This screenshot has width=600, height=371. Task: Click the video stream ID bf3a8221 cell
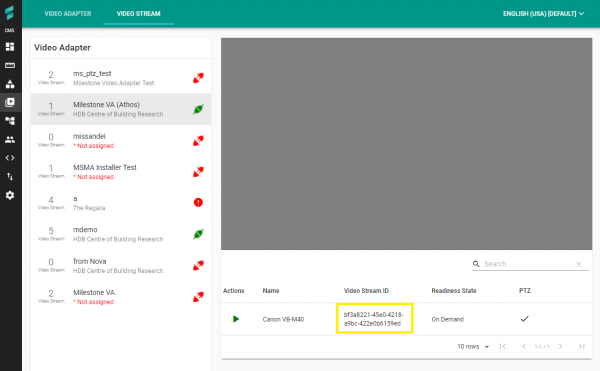click(373, 319)
